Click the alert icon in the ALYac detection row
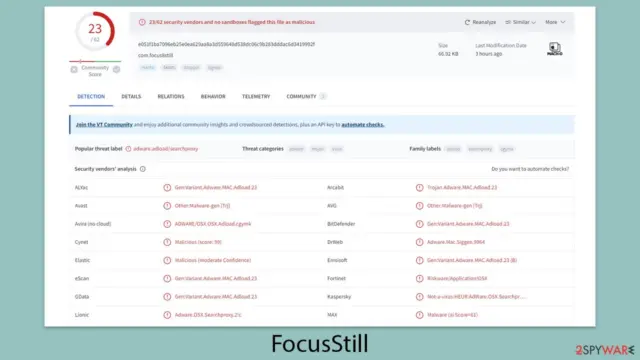This screenshot has width=640, height=360. pos(167,188)
